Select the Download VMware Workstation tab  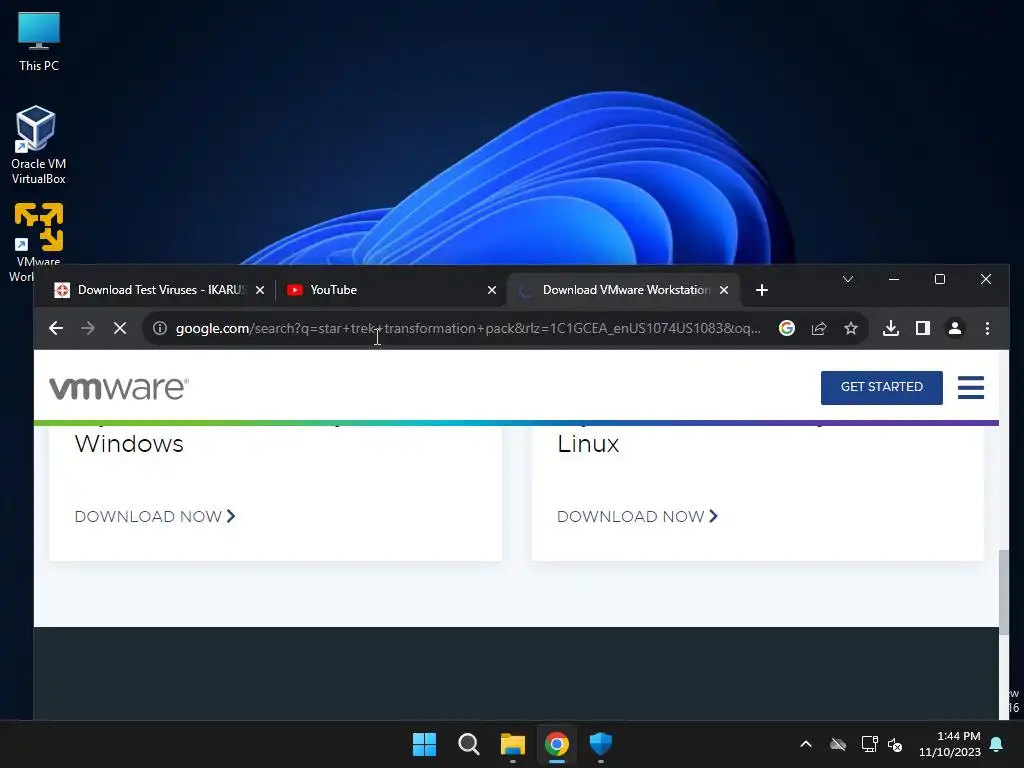point(624,290)
